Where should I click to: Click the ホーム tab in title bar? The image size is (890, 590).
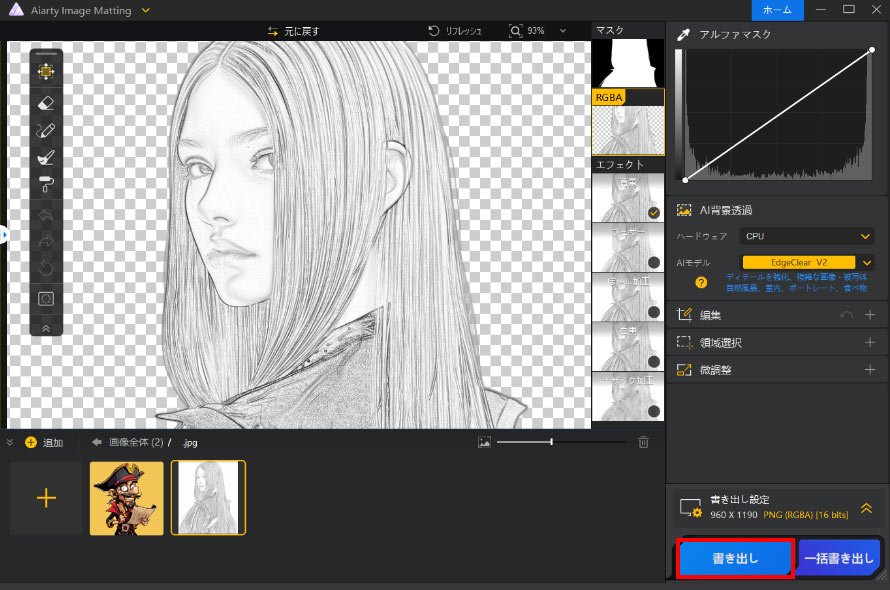pos(777,9)
